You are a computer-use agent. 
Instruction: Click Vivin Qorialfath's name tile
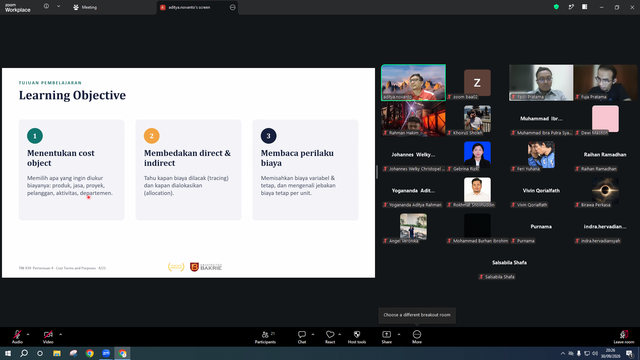coord(541,191)
